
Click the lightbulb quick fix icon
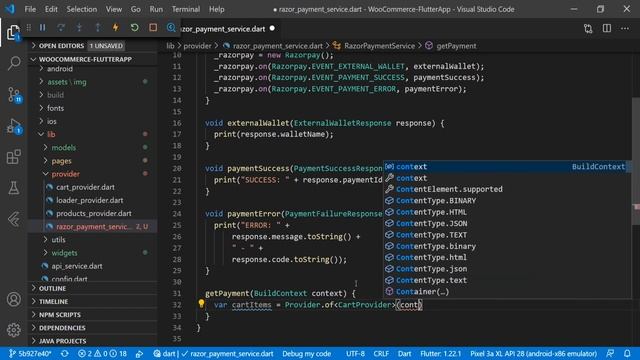pyautogui.click(x=201, y=303)
